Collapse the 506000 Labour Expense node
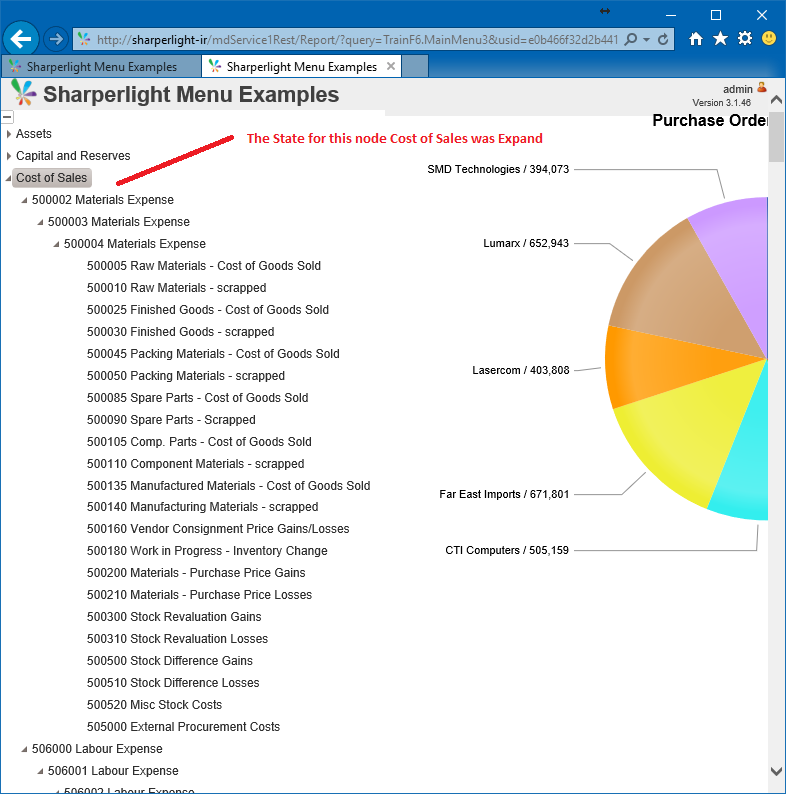The height and width of the screenshot is (794, 786). coord(24,749)
